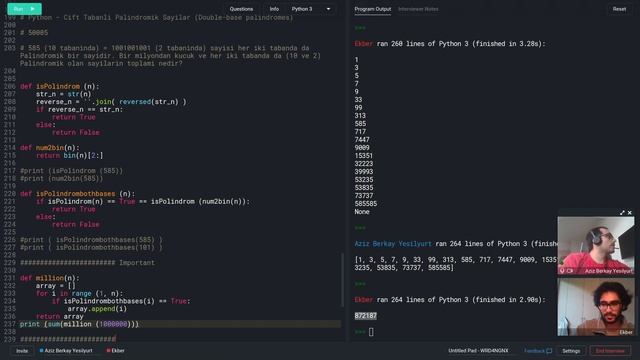The width and height of the screenshot is (640, 360).
Task: Click the def isPolindrom line
Action: click(x=60, y=86)
